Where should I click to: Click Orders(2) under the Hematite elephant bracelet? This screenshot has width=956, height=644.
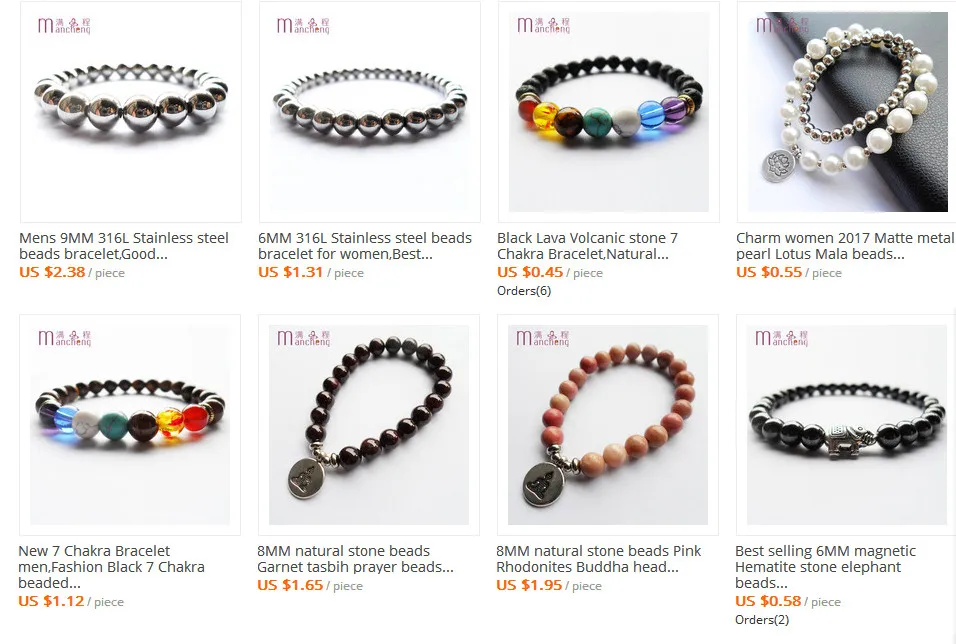coord(762,620)
